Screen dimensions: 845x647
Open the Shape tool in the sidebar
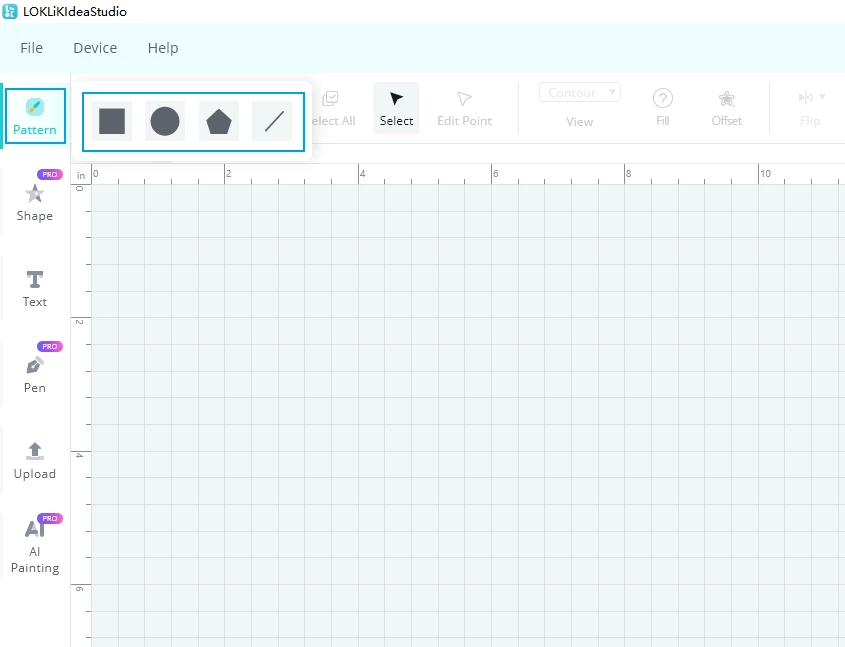pos(35,202)
